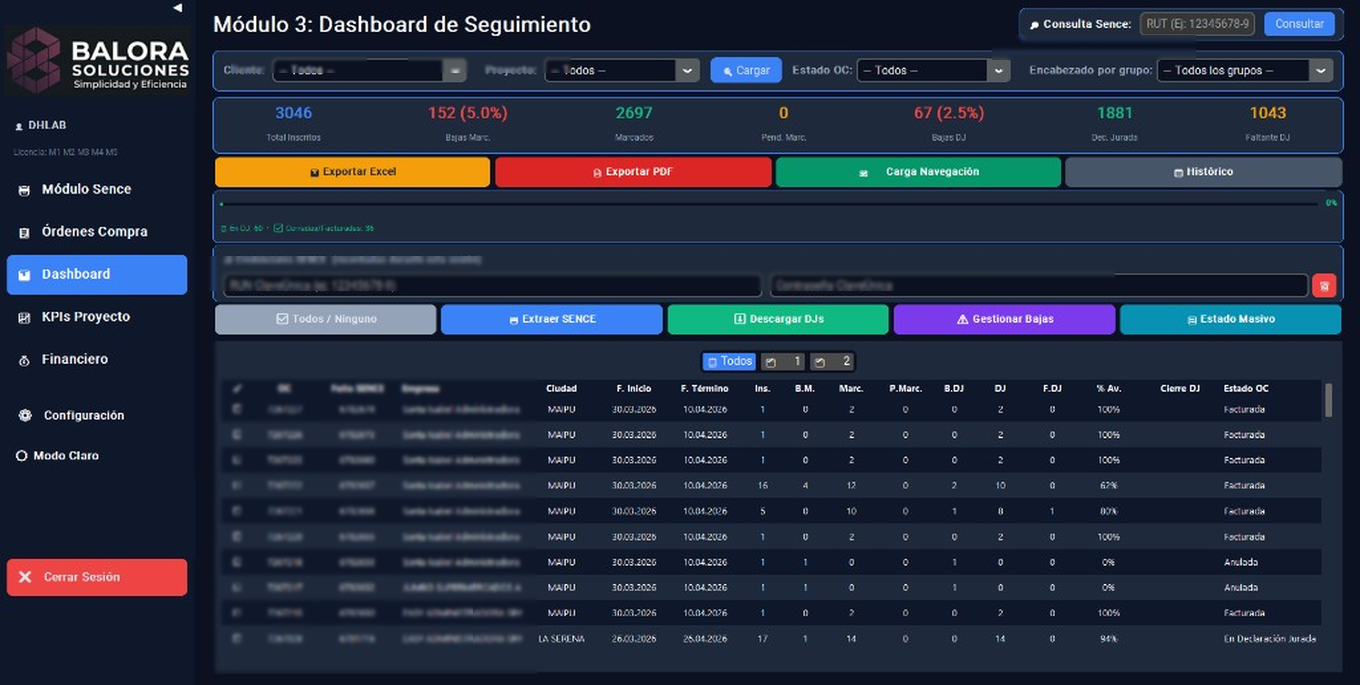Viewport: 1360px width, 685px height.
Task: Switch to tab 2 above the table
Action: coord(832,361)
